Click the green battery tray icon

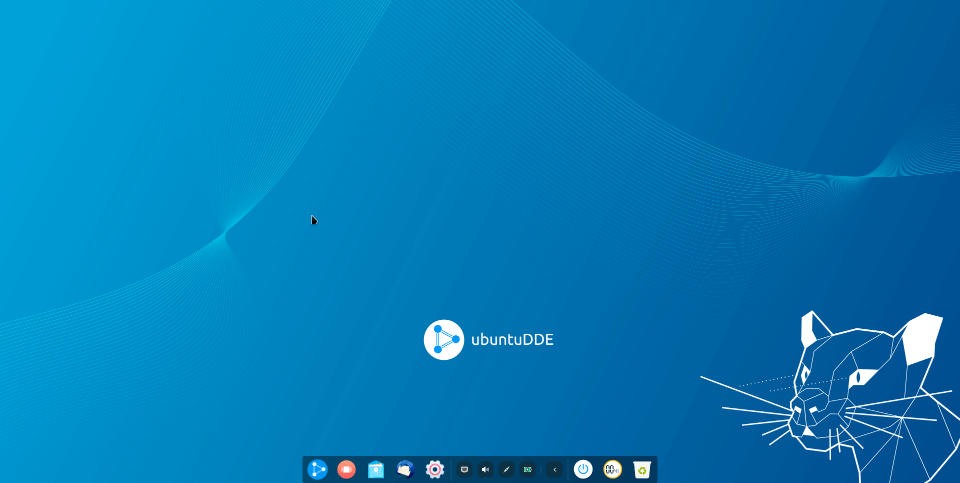click(527, 470)
